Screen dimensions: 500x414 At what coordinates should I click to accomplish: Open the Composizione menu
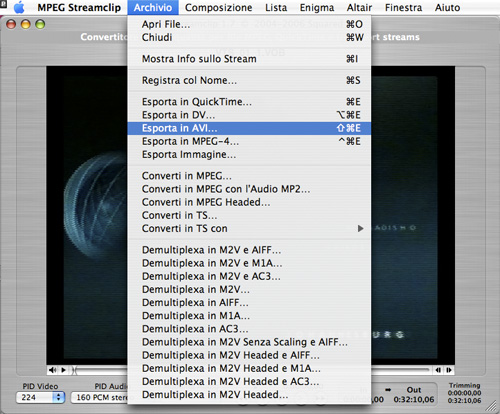(x=218, y=7)
